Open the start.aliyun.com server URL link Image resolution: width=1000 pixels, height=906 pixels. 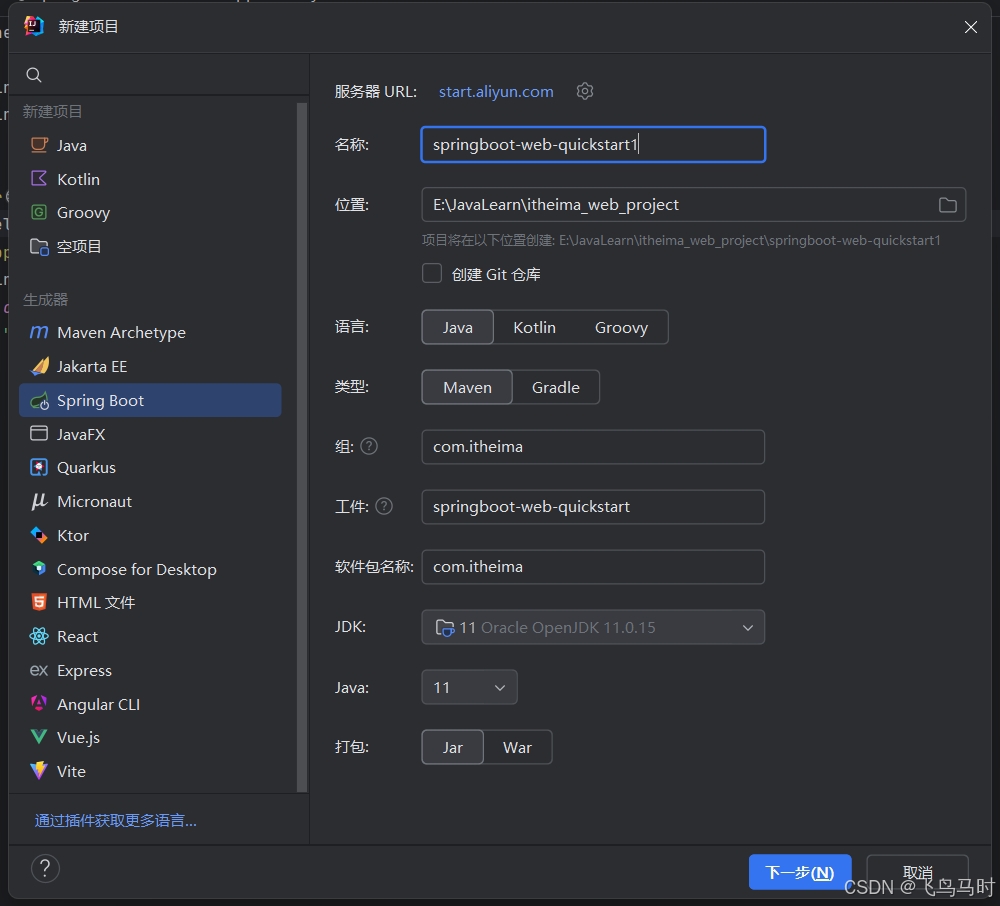[496, 91]
